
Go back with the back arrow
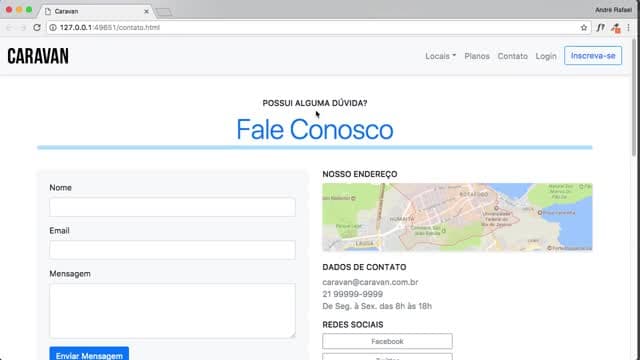[9, 27]
